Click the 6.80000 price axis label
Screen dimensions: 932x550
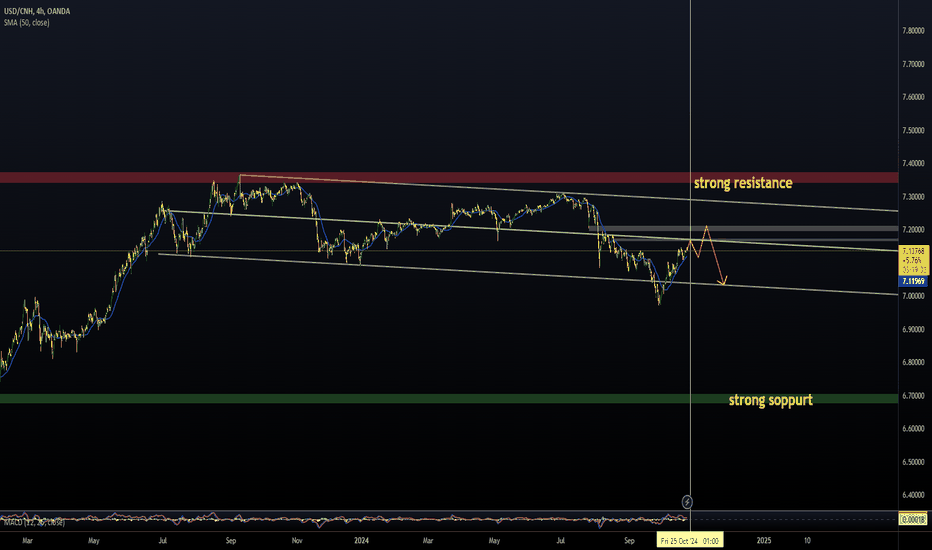point(913,362)
